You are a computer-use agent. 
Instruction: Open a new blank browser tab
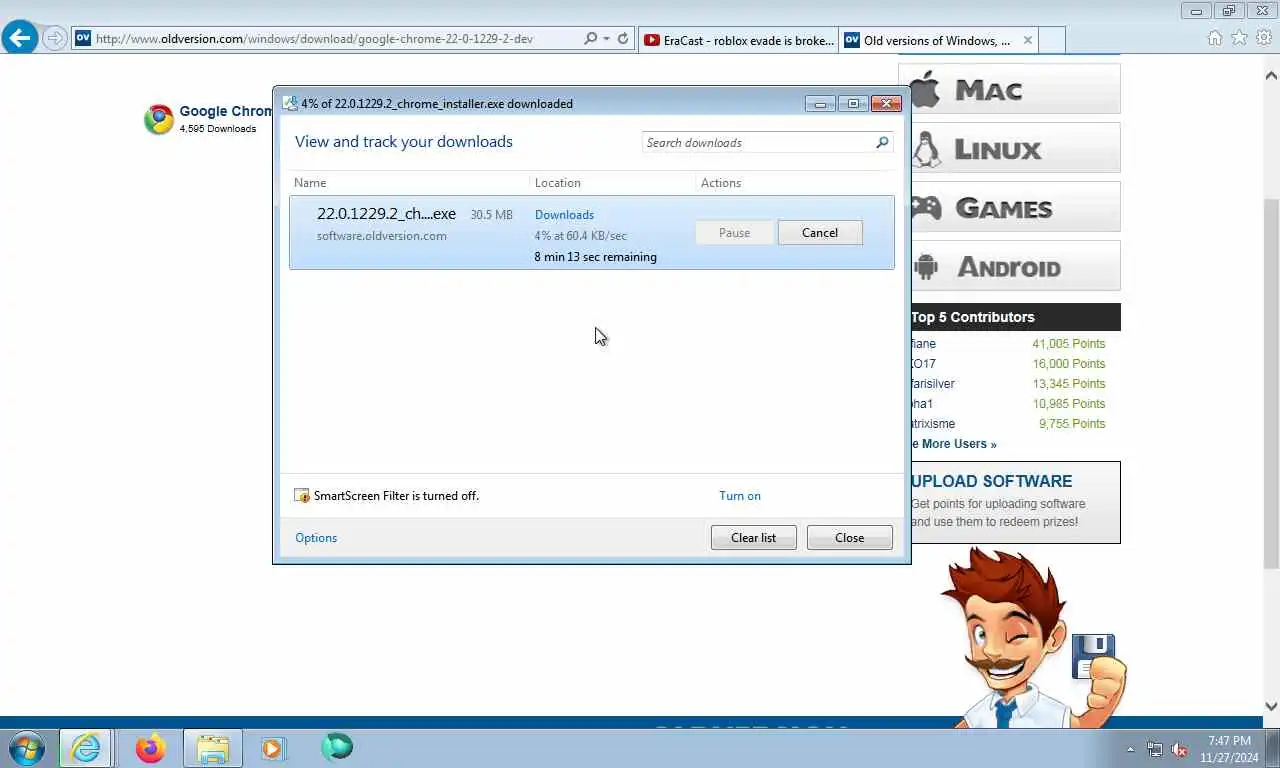[1052, 40]
